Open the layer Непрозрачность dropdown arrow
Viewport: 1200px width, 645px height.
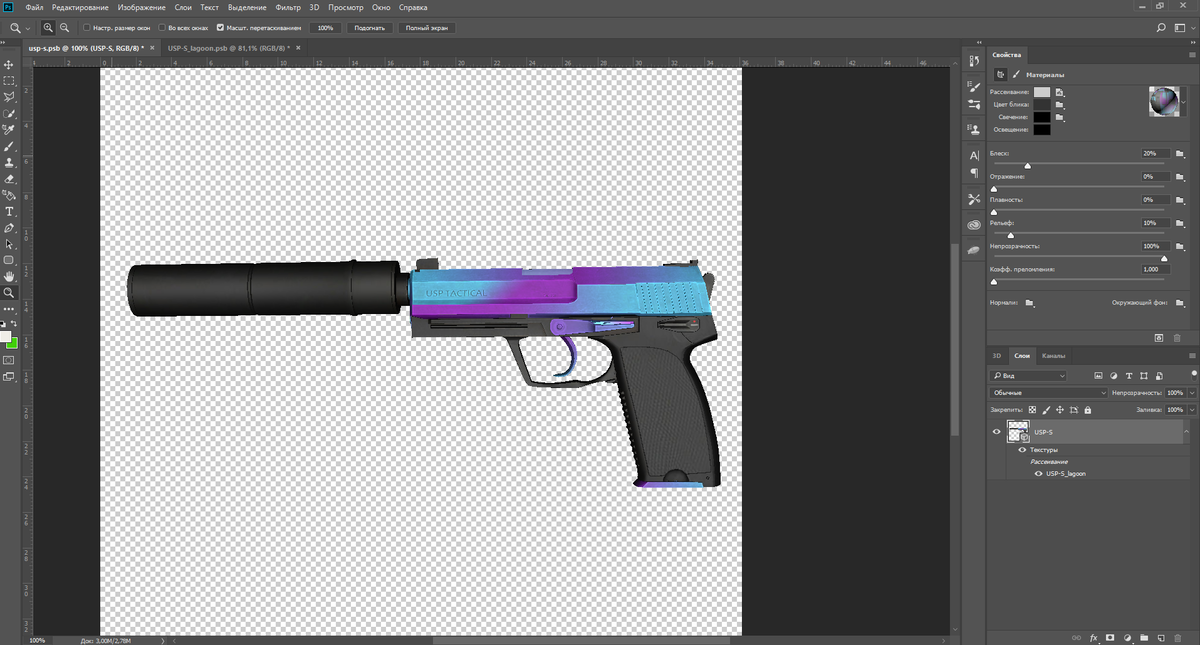[1192, 393]
